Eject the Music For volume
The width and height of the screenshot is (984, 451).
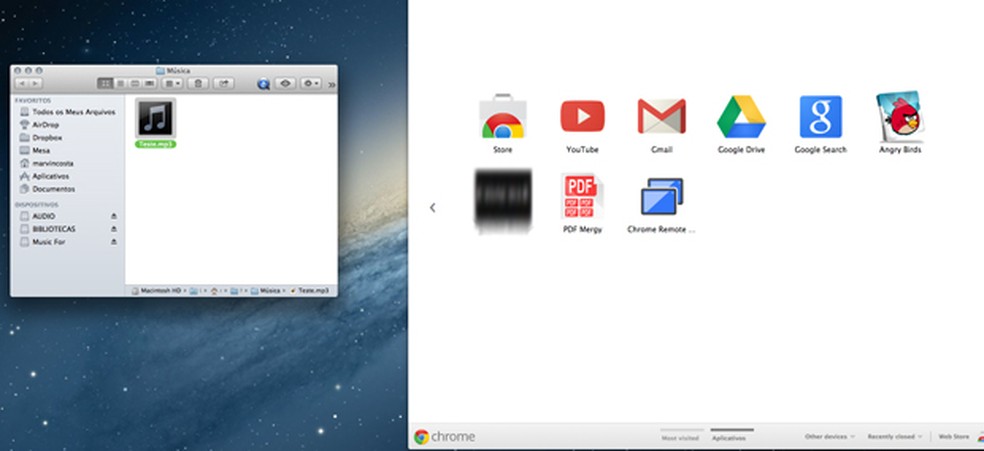[x=114, y=241]
